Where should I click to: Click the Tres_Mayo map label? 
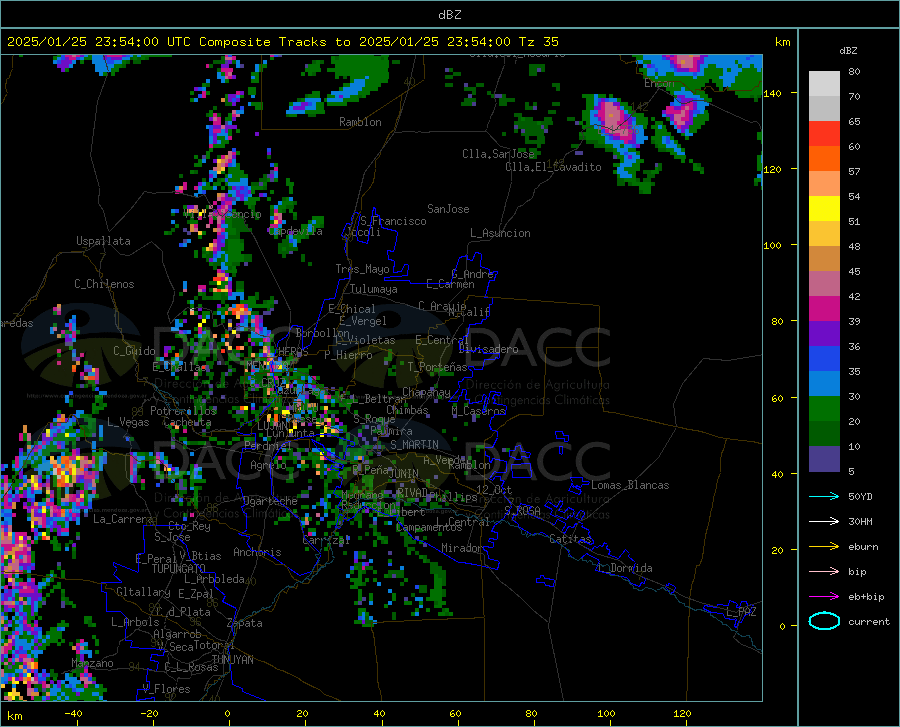pyautogui.click(x=362, y=269)
